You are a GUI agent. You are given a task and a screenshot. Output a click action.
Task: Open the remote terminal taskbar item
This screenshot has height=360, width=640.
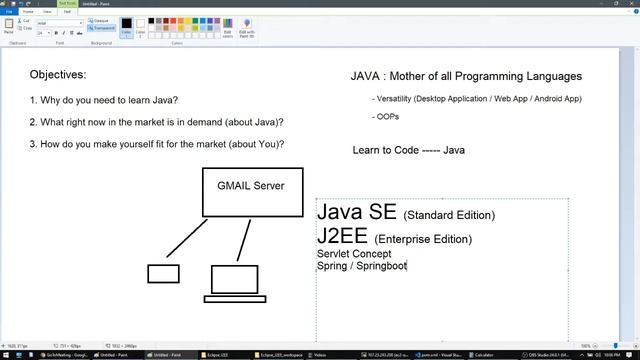[384, 355]
